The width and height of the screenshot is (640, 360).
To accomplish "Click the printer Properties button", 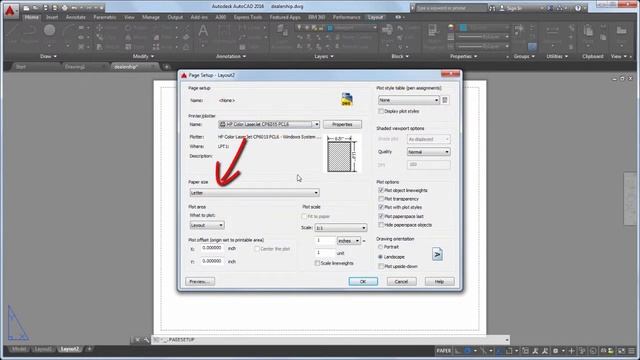I will [342, 124].
